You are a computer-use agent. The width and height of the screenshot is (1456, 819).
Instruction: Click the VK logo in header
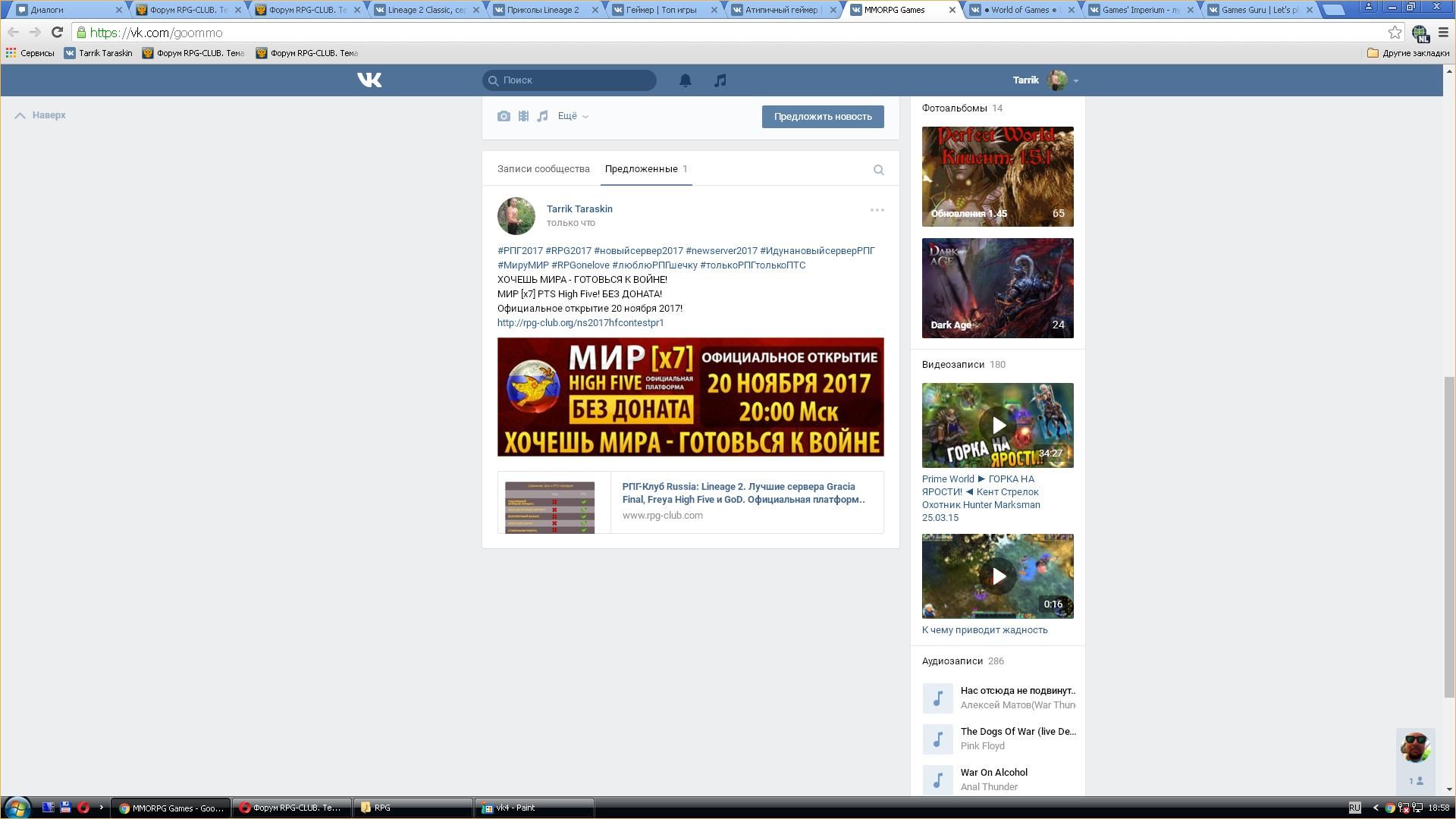(369, 80)
